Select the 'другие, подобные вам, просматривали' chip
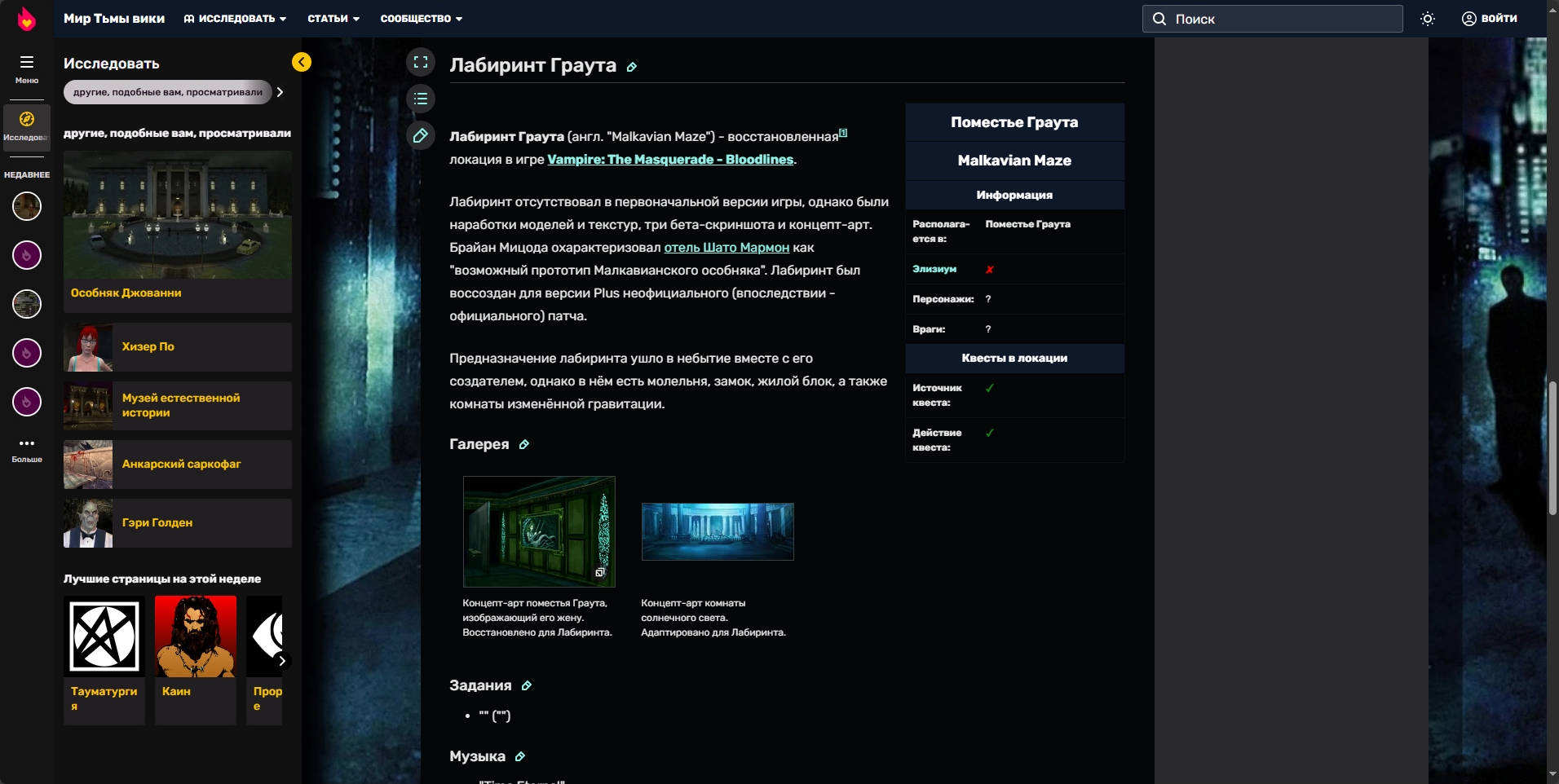 click(x=168, y=92)
